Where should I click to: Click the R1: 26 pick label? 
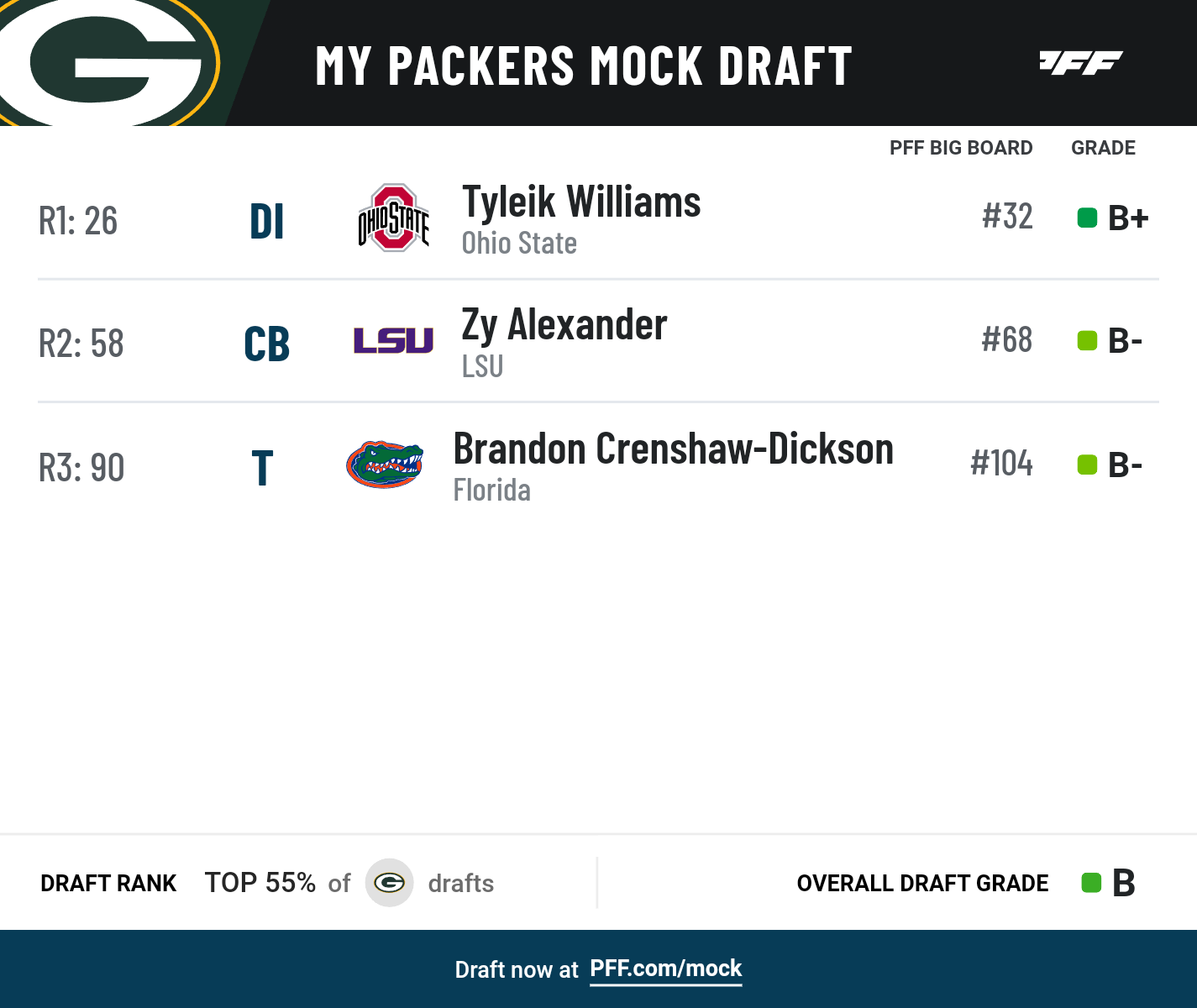(x=78, y=221)
